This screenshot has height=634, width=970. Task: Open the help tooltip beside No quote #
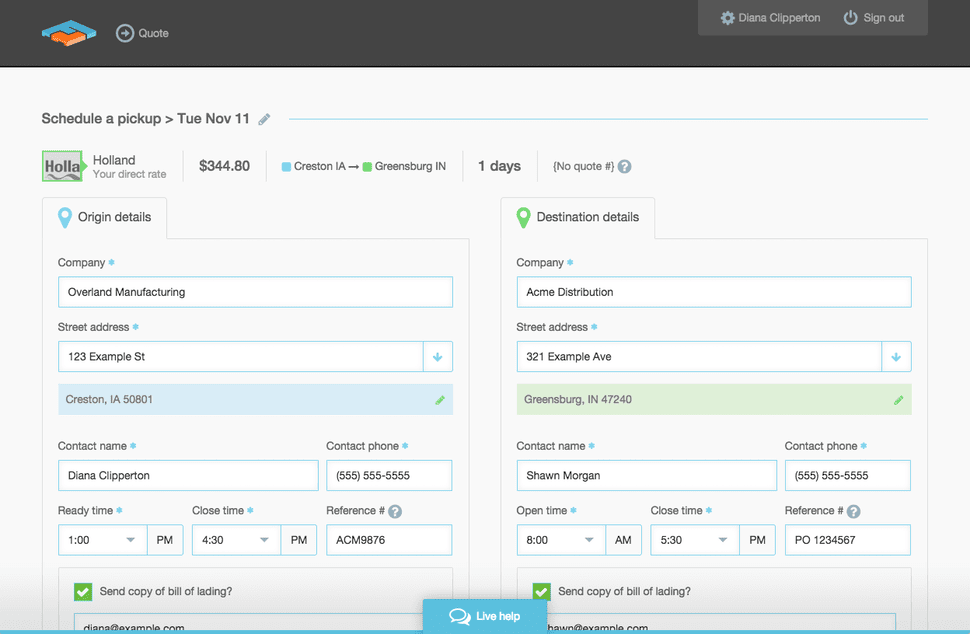[x=624, y=166]
